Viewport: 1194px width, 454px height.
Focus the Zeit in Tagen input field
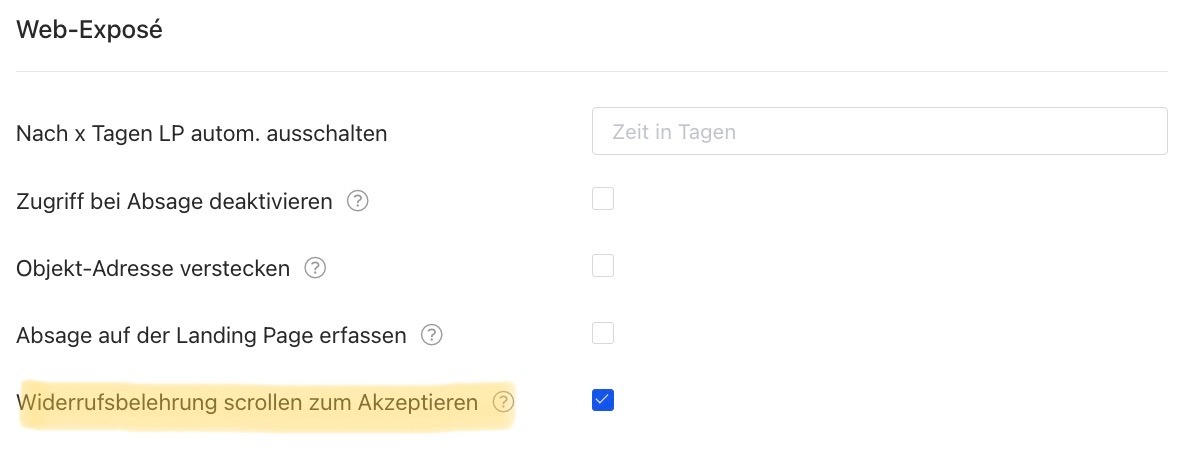pyautogui.click(x=879, y=131)
